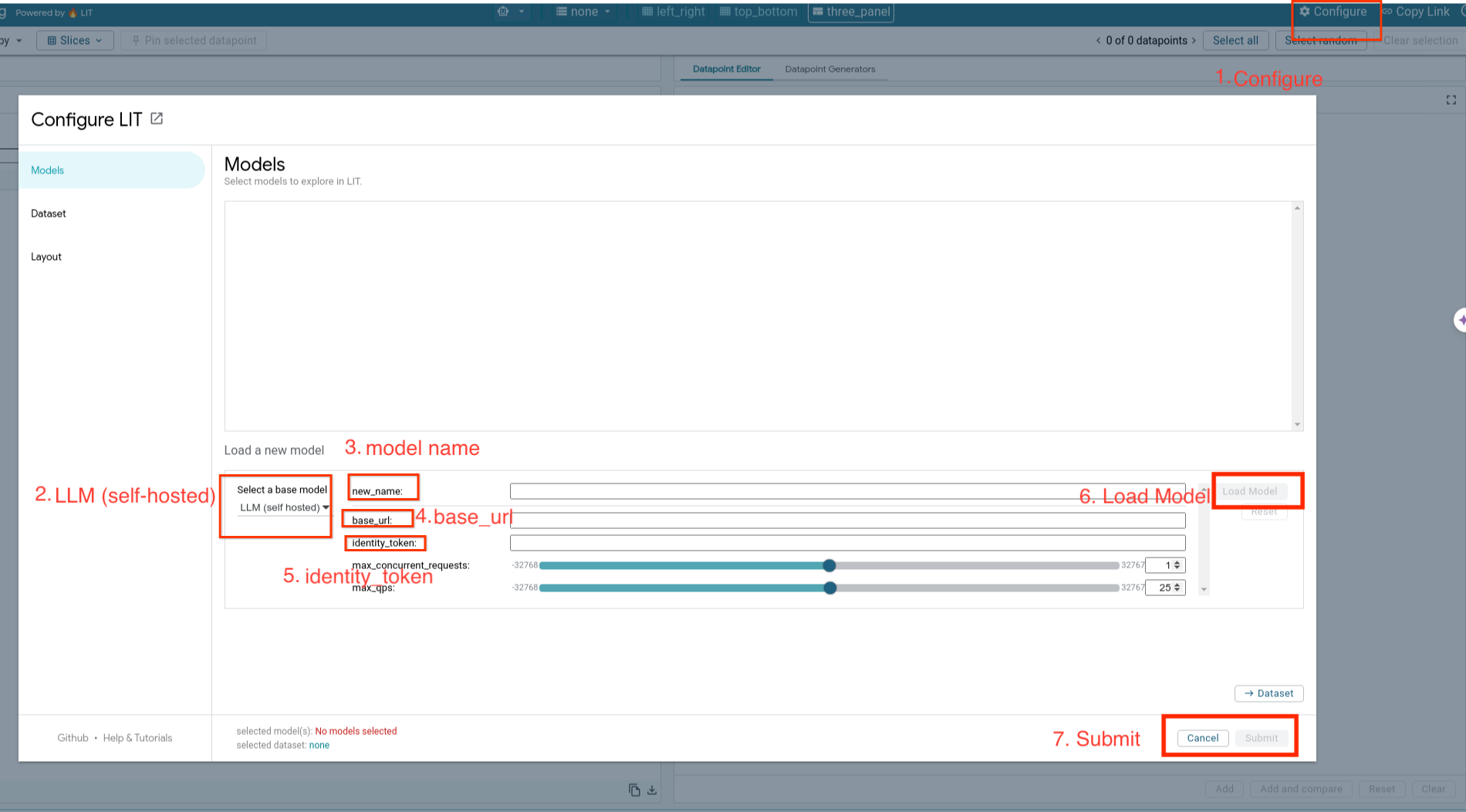This screenshot has width=1466, height=812.
Task: Click the Select all button
Action: pyautogui.click(x=1235, y=40)
